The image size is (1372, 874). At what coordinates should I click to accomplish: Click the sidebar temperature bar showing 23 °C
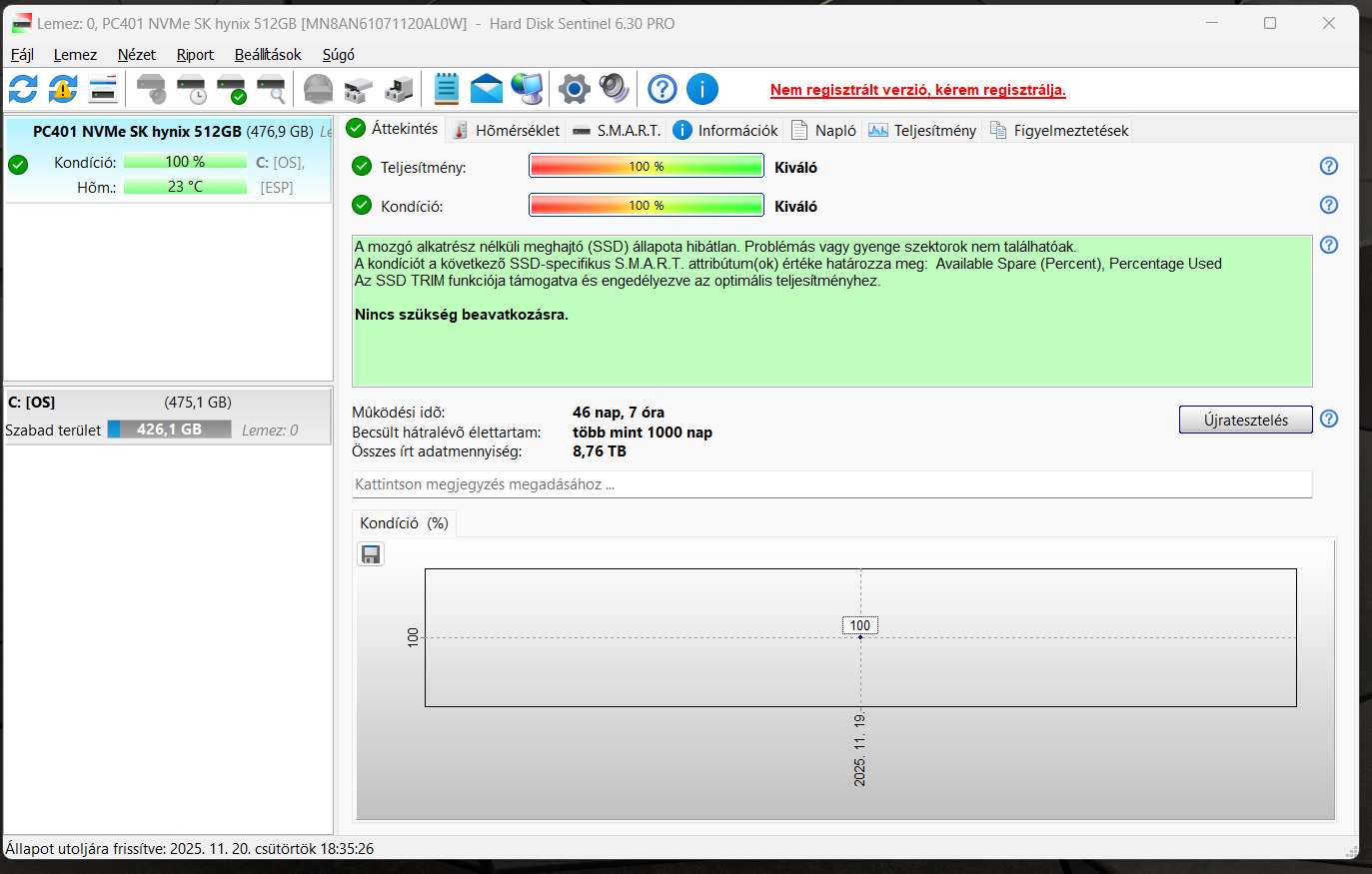[x=185, y=187]
